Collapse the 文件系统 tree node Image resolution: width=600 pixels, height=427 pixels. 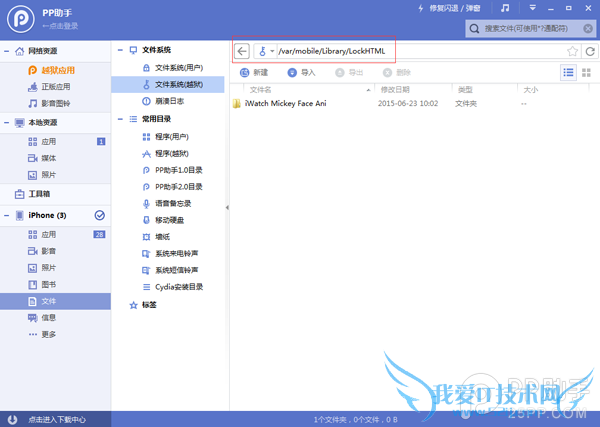click(x=120, y=50)
